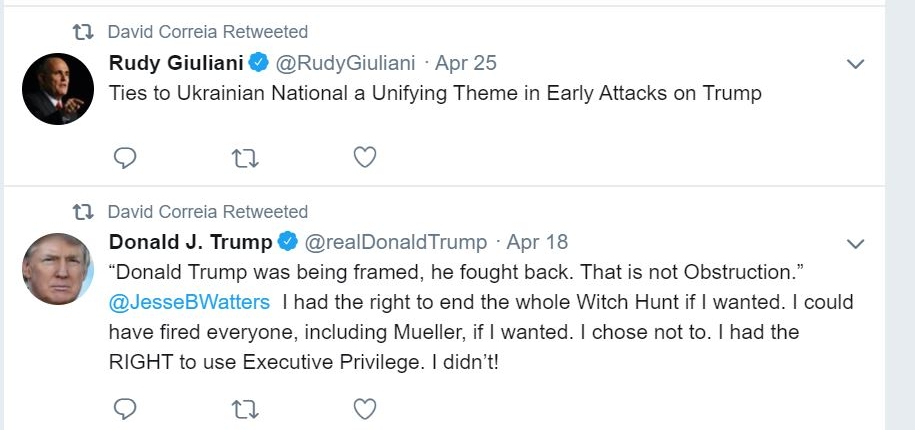Open Donald Trump's profile picture
Image resolution: width=915 pixels, height=430 pixels.
coord(58,269)
